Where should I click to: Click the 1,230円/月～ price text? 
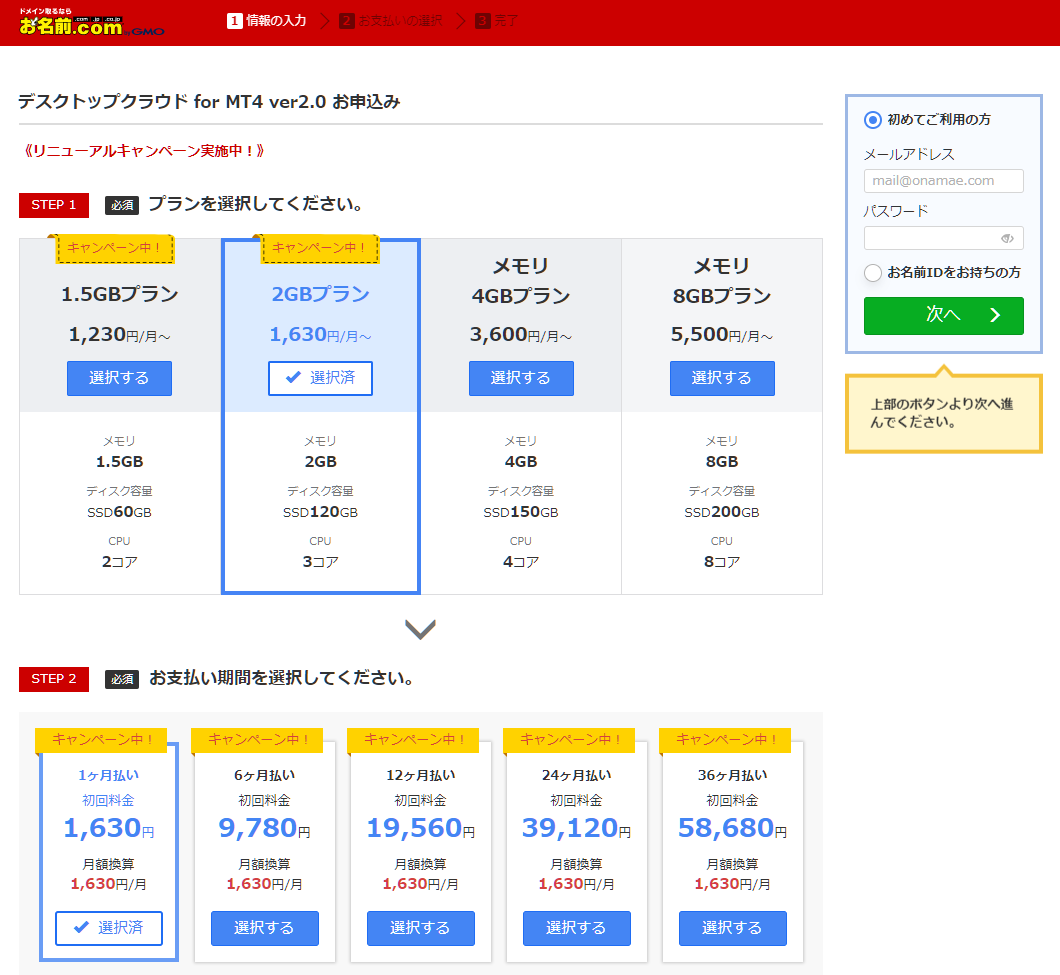click(x=119, y=335)
